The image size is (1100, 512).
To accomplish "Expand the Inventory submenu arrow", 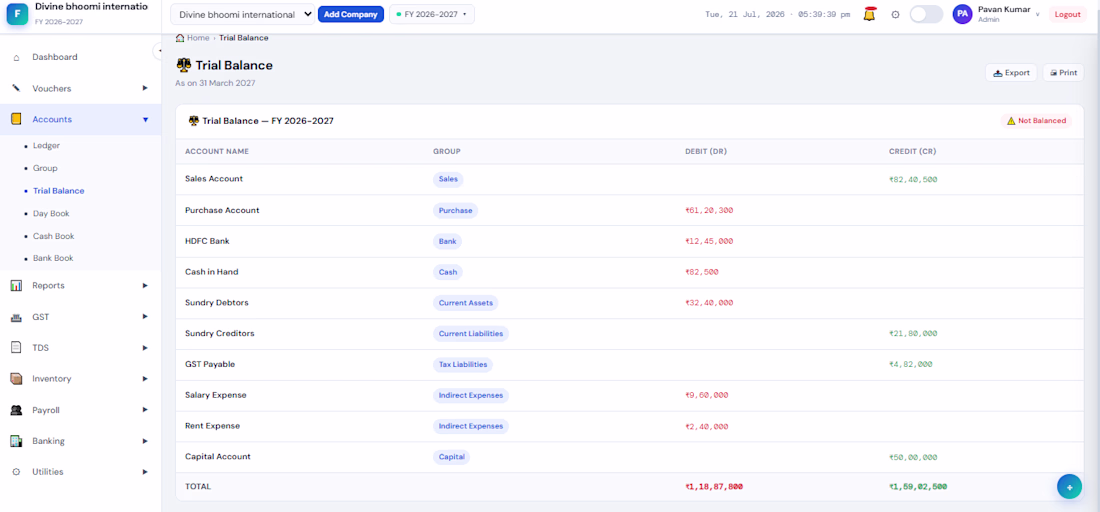I will coord(145,379).
